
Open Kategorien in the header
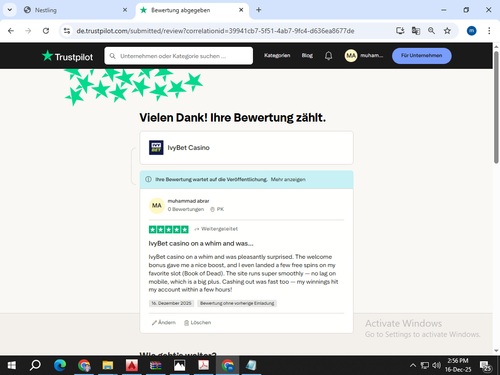click(277, 55)
